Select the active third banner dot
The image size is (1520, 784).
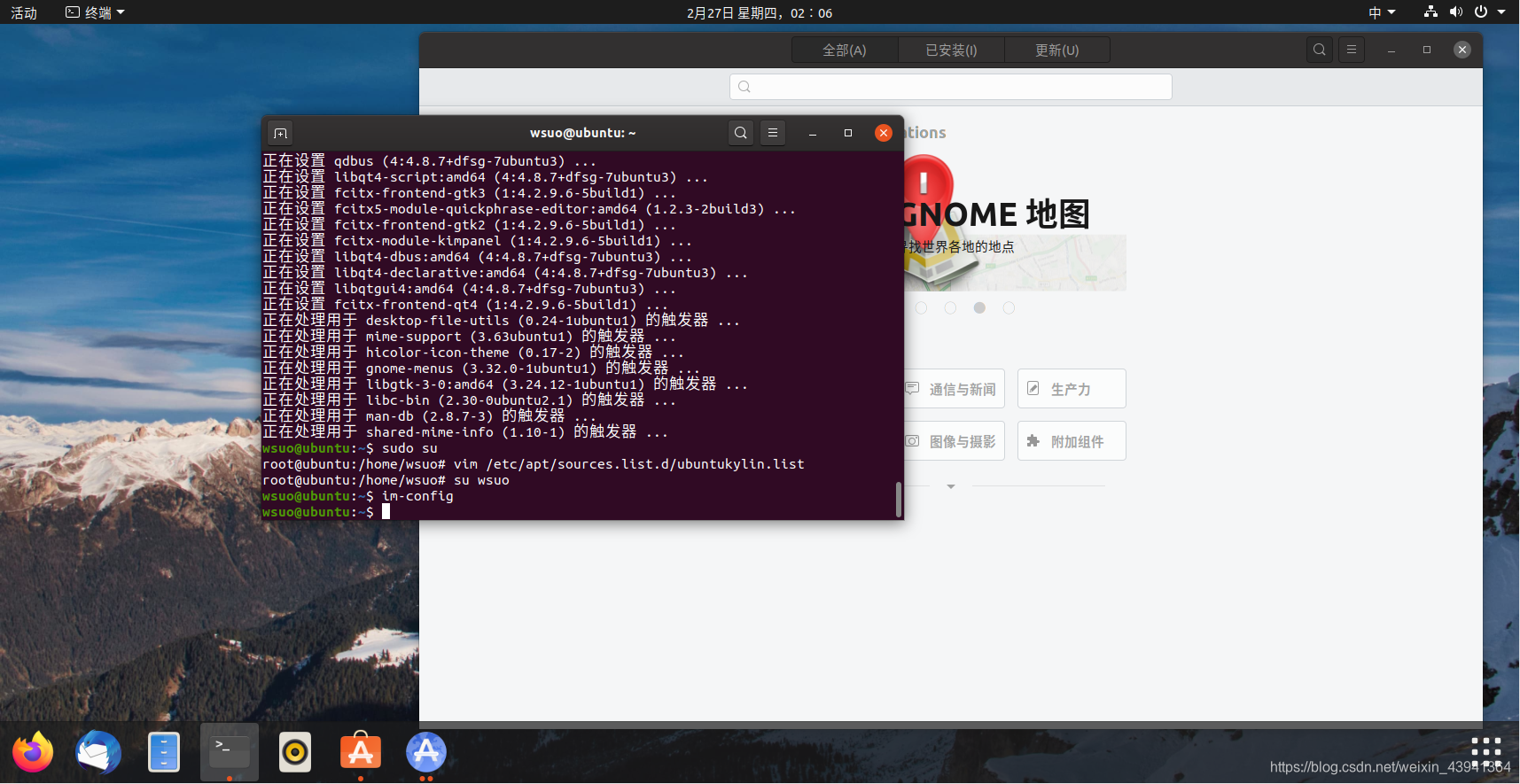coord(979,308)
